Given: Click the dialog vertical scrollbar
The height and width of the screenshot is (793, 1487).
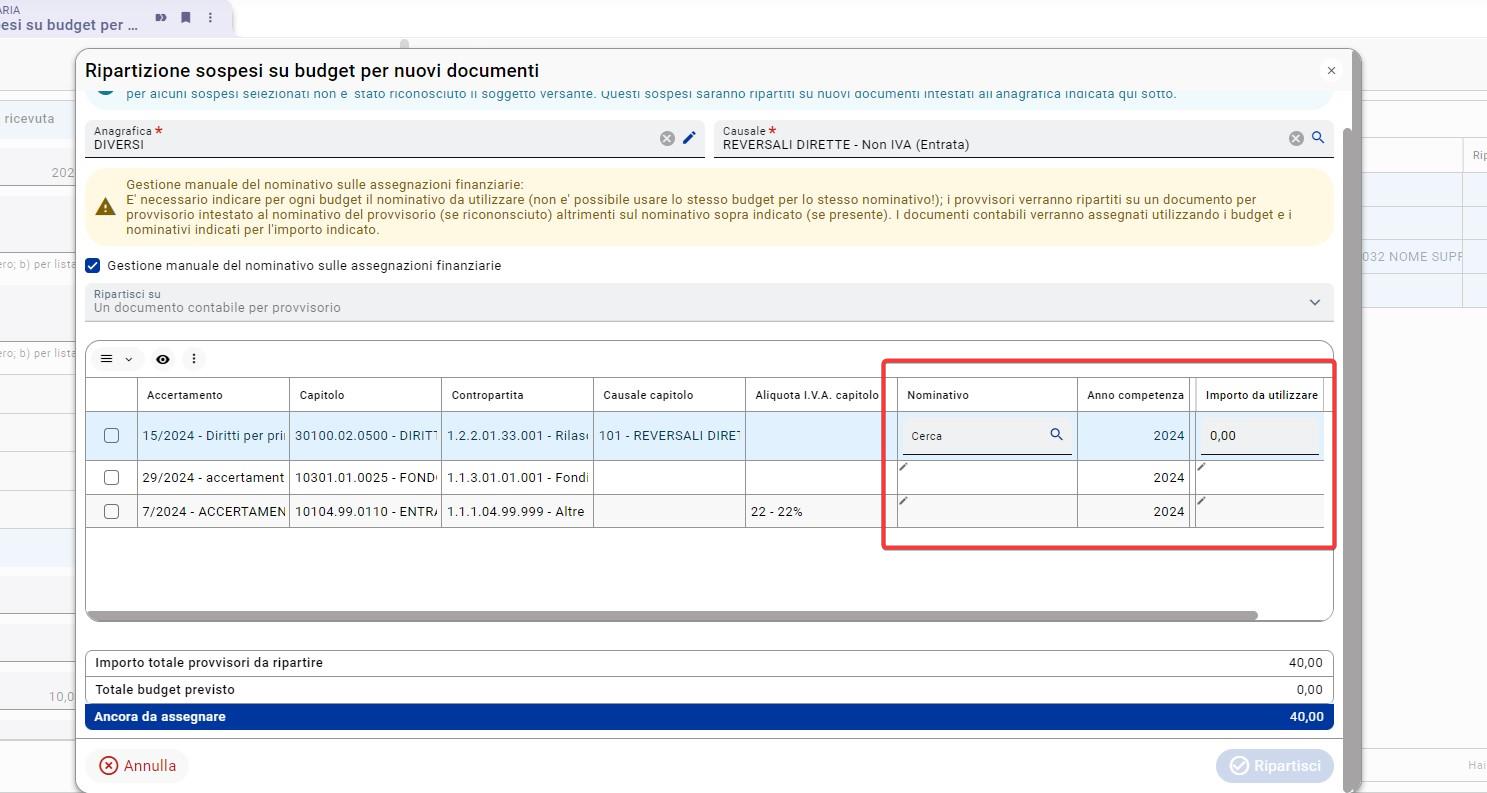Looking at the screenshot, I should 1350,460.
